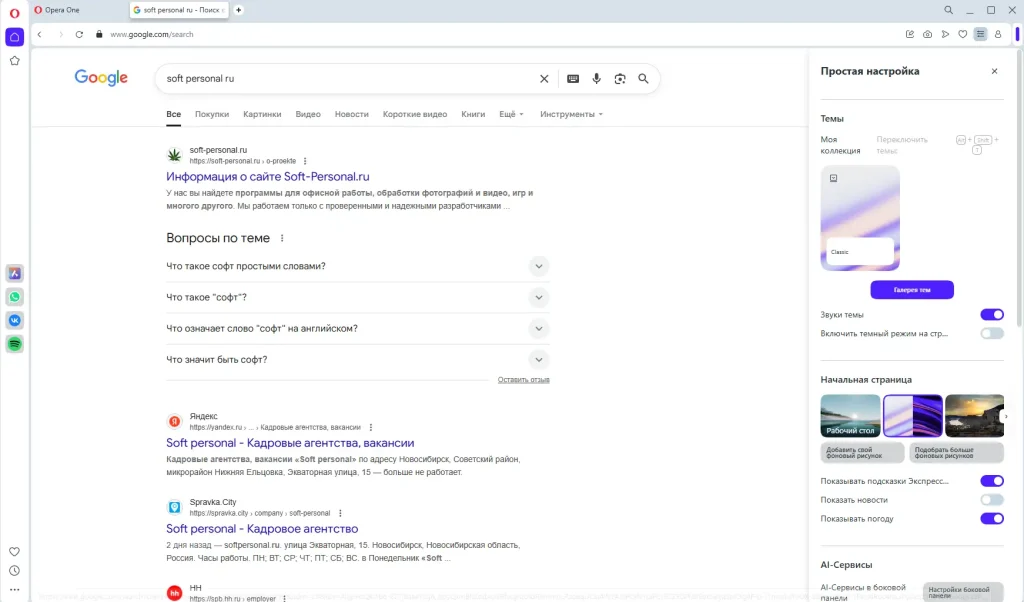Enable dark mode on pages toggle
This screenshot has height=602, width=1024.
pos(991,333)
